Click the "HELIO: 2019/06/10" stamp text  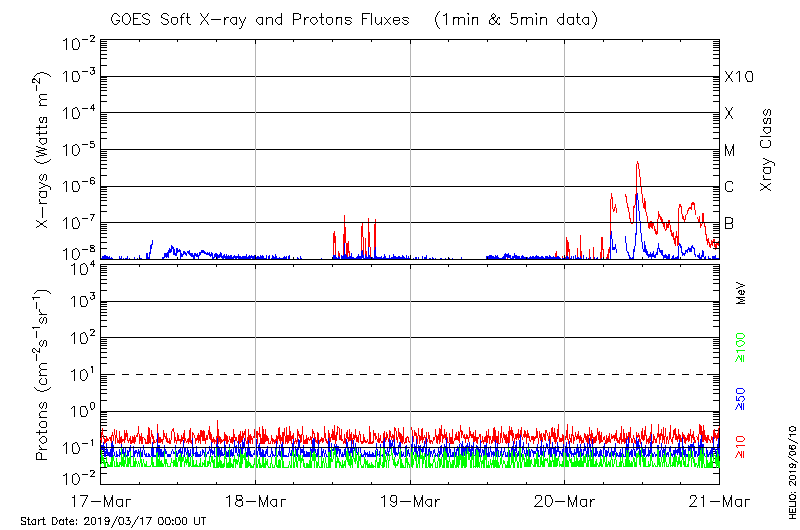pos(792,472)
